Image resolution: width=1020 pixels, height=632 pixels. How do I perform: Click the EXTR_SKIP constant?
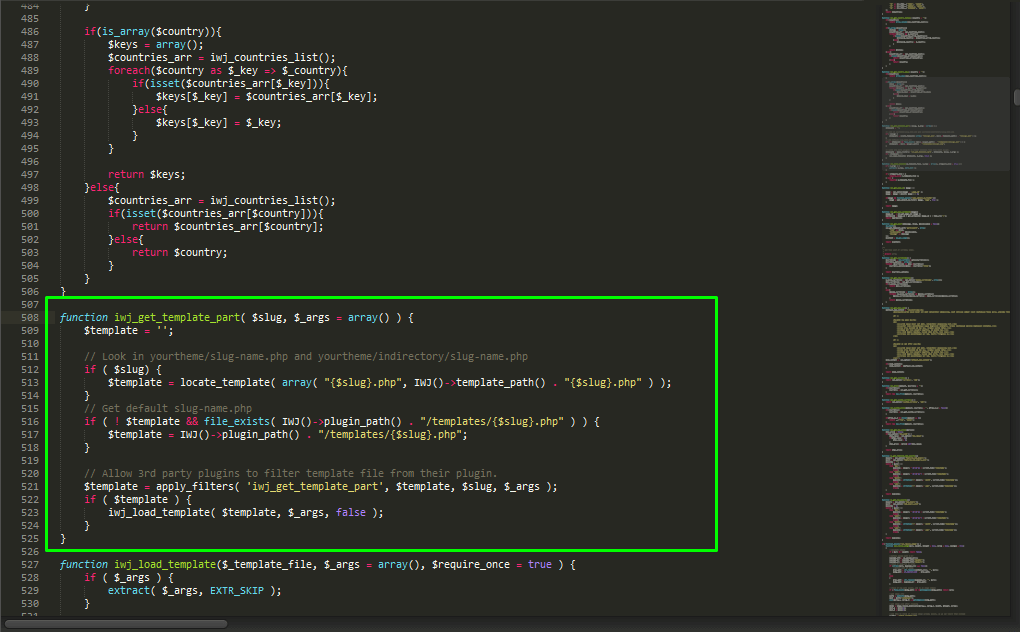[x=237, y=590]
